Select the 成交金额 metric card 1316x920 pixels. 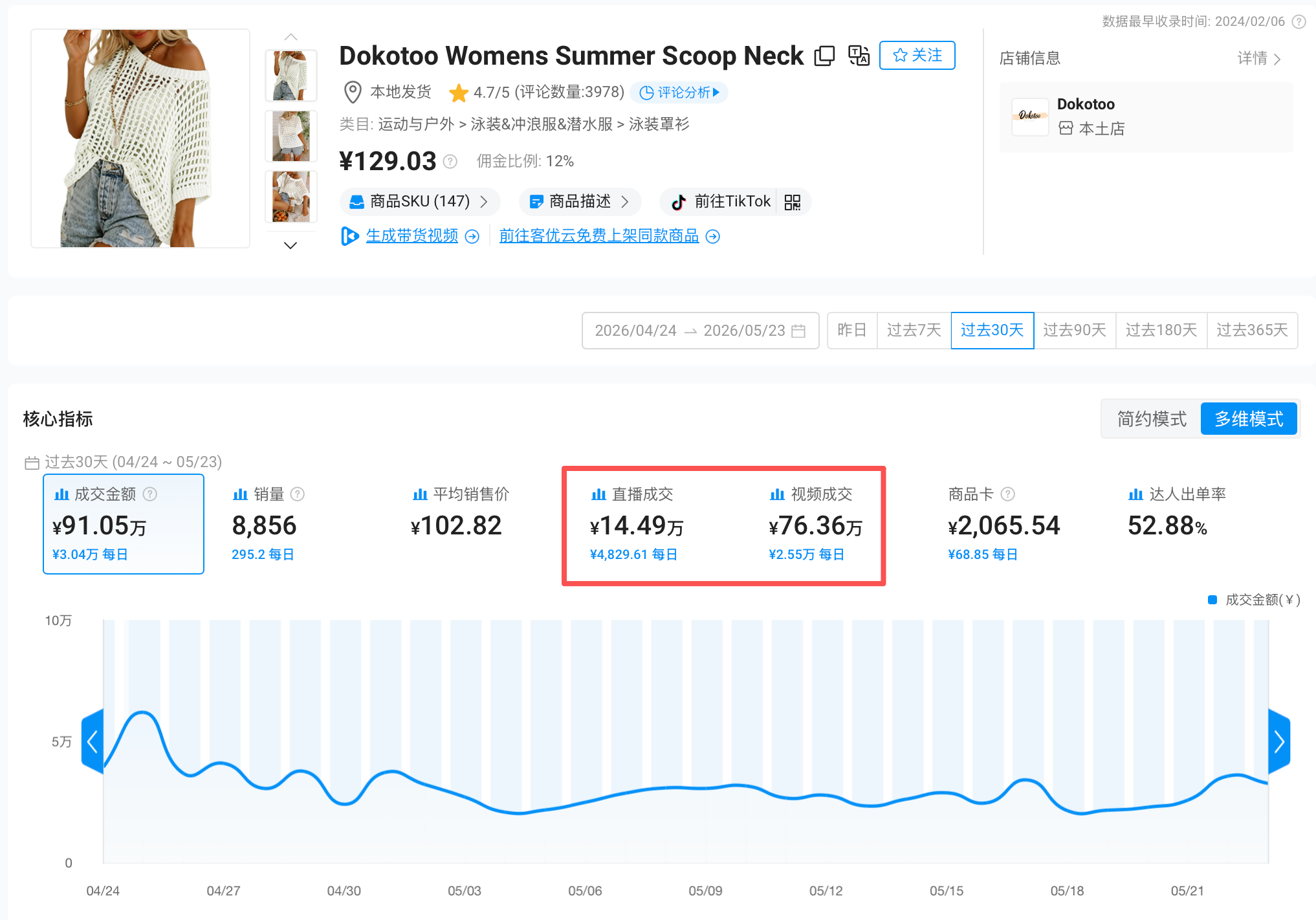124,524
